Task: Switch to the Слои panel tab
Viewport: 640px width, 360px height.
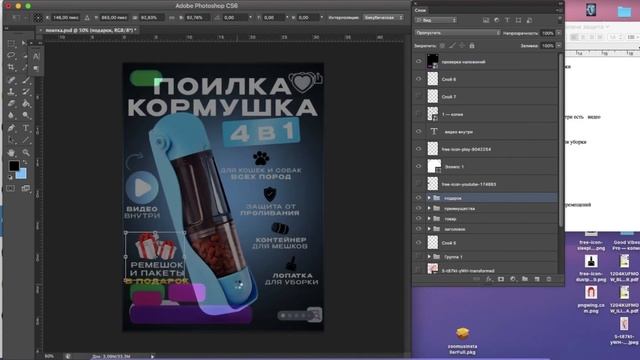Action: click(x=420, y=10)
